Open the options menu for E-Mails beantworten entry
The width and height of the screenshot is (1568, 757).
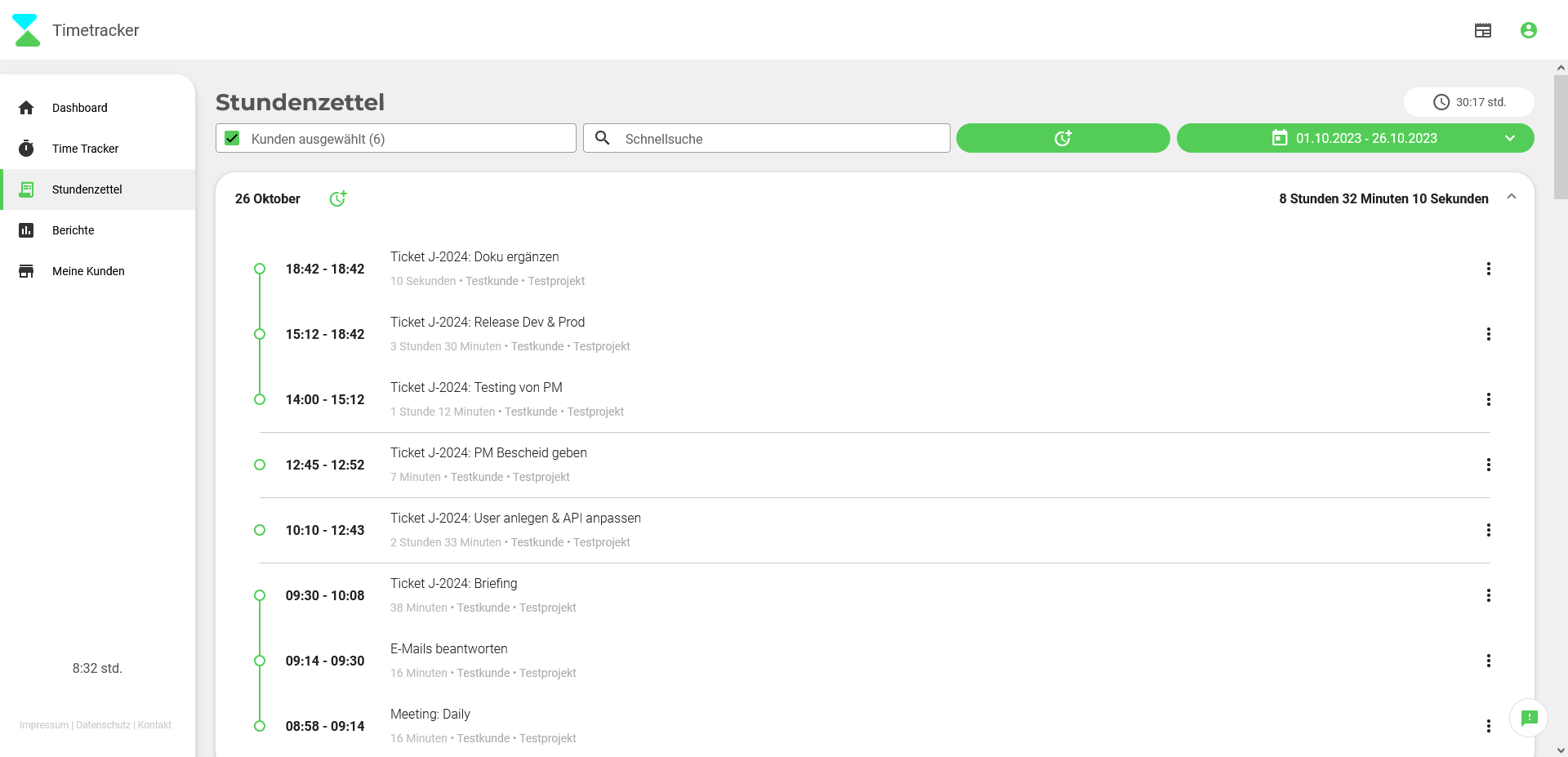point(1489,661)
